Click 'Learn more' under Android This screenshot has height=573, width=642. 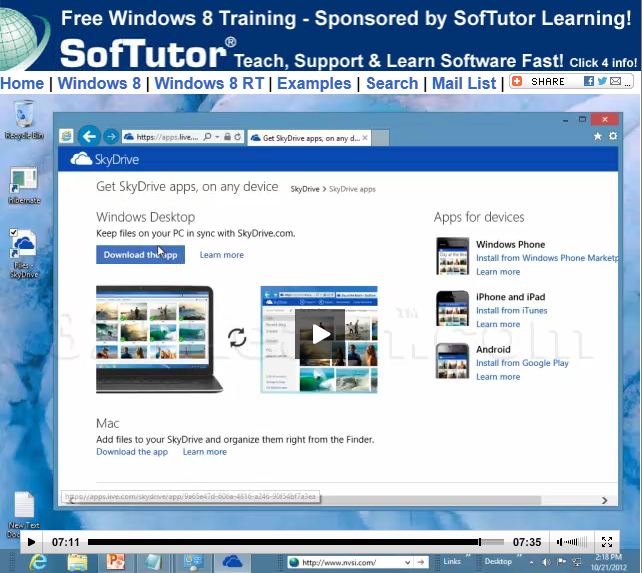pos(498,377)
